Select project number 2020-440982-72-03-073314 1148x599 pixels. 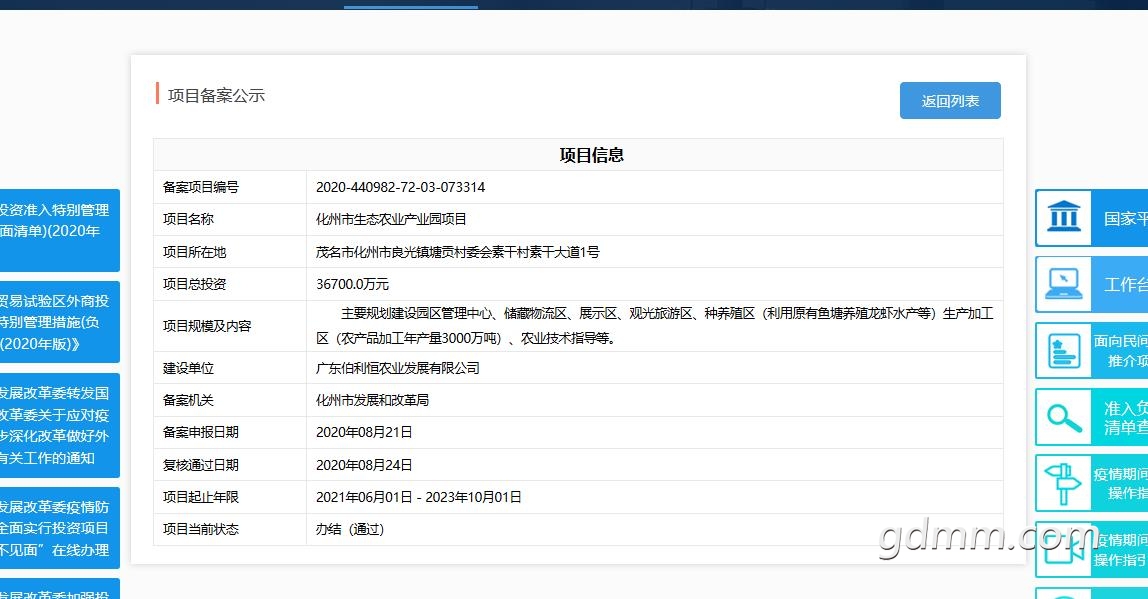coord(400,187)
